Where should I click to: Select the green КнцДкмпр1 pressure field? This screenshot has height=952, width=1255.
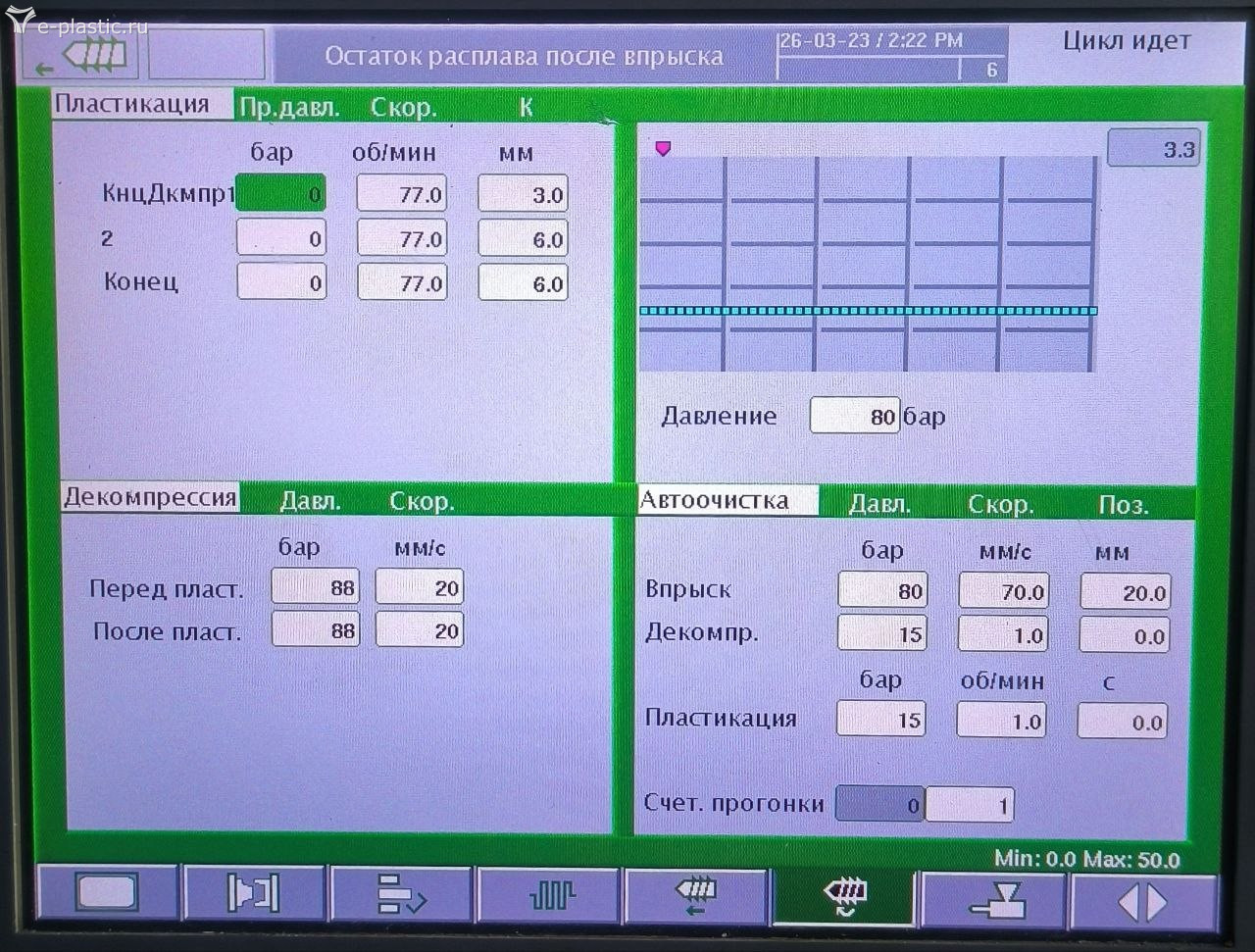[x=281, y=194]
